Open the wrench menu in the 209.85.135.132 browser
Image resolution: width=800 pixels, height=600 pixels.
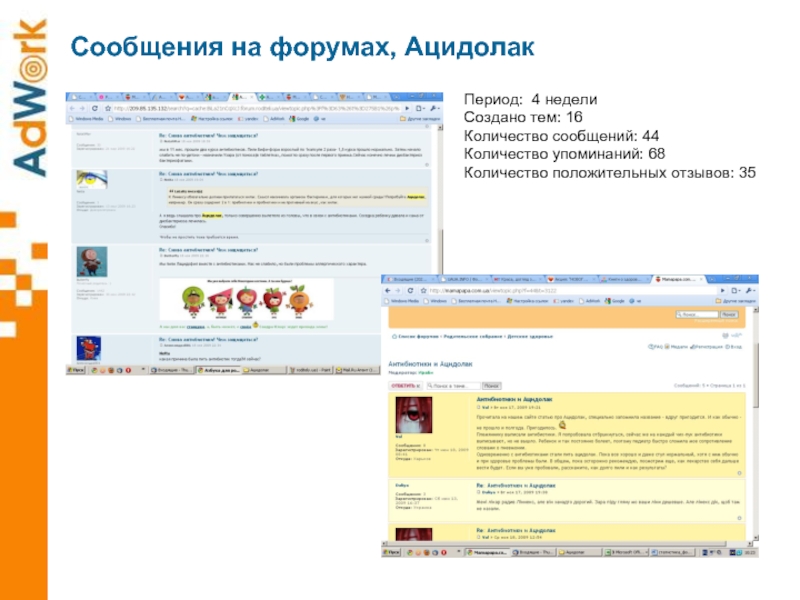coord(434,108)
